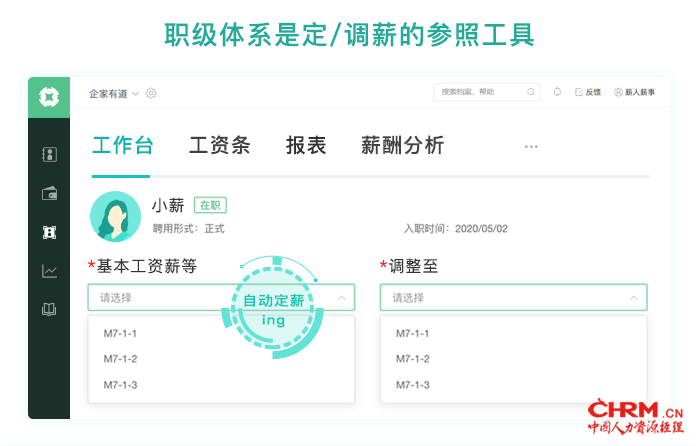Viewport: 696px width, 446px height.
Task: Show more tabs via ellipsis
Action: pos(531,147)
